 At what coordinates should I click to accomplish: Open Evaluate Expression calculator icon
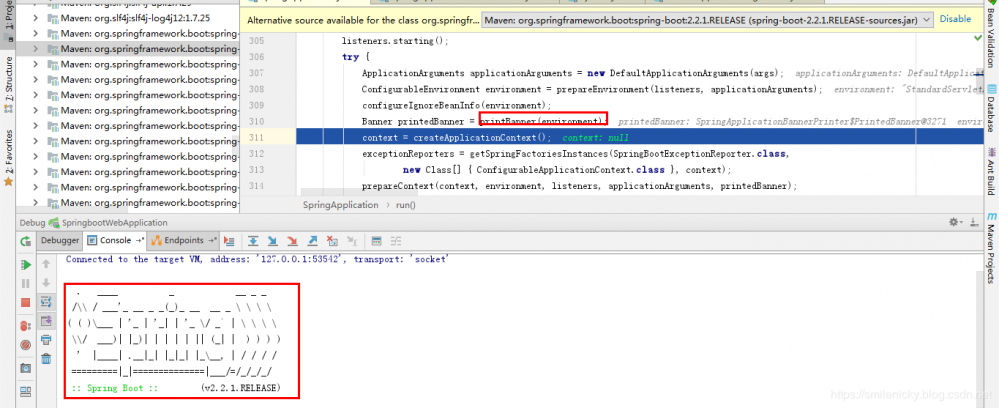(x=377, y=241)
